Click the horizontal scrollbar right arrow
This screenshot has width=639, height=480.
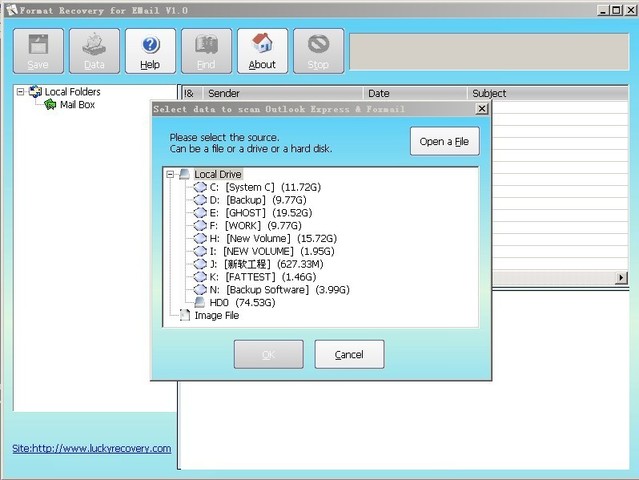pos(621,277)
